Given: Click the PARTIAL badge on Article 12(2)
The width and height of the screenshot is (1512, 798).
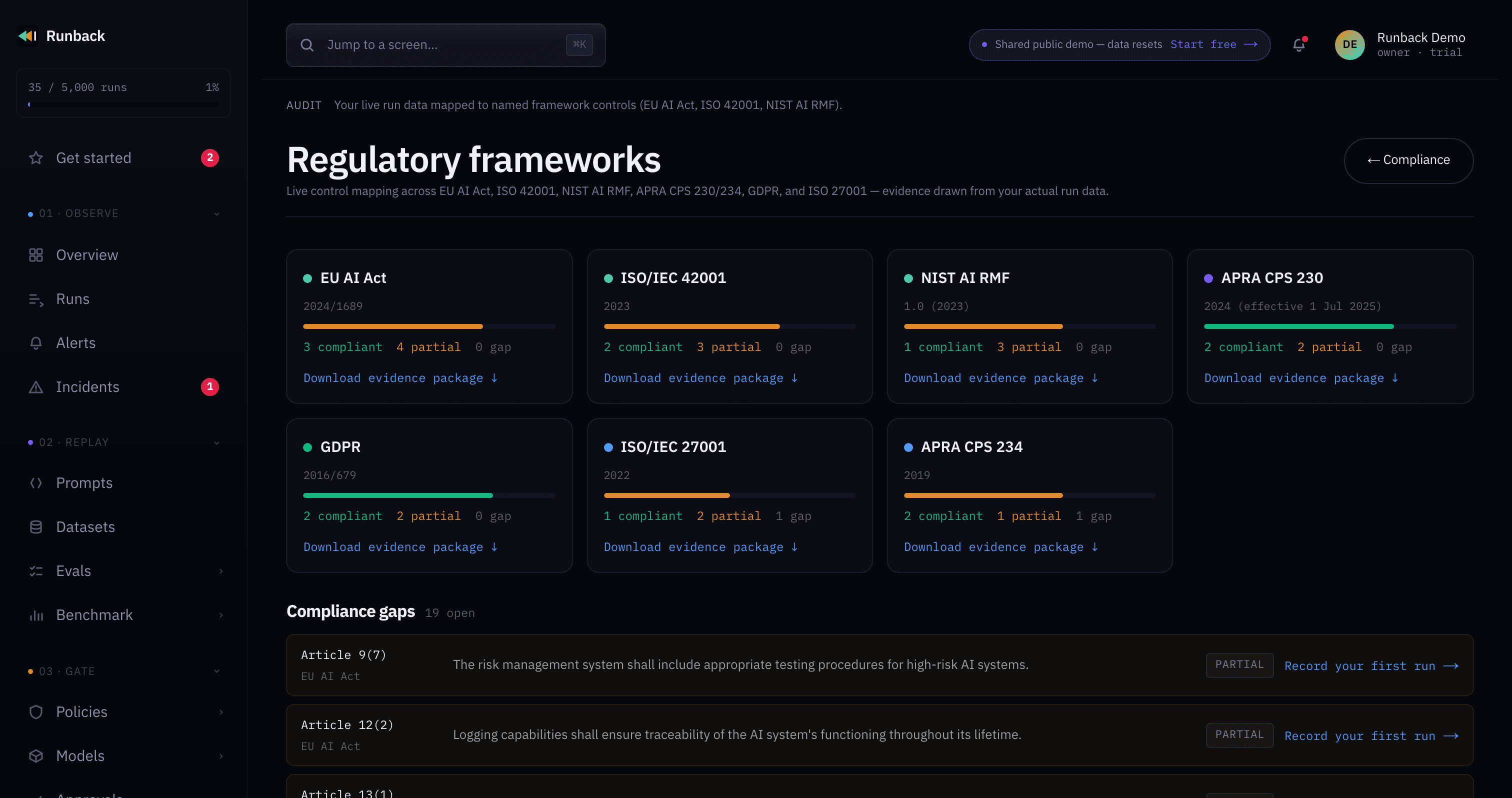Looking at the screenshot, I should tap(1239, 735).
